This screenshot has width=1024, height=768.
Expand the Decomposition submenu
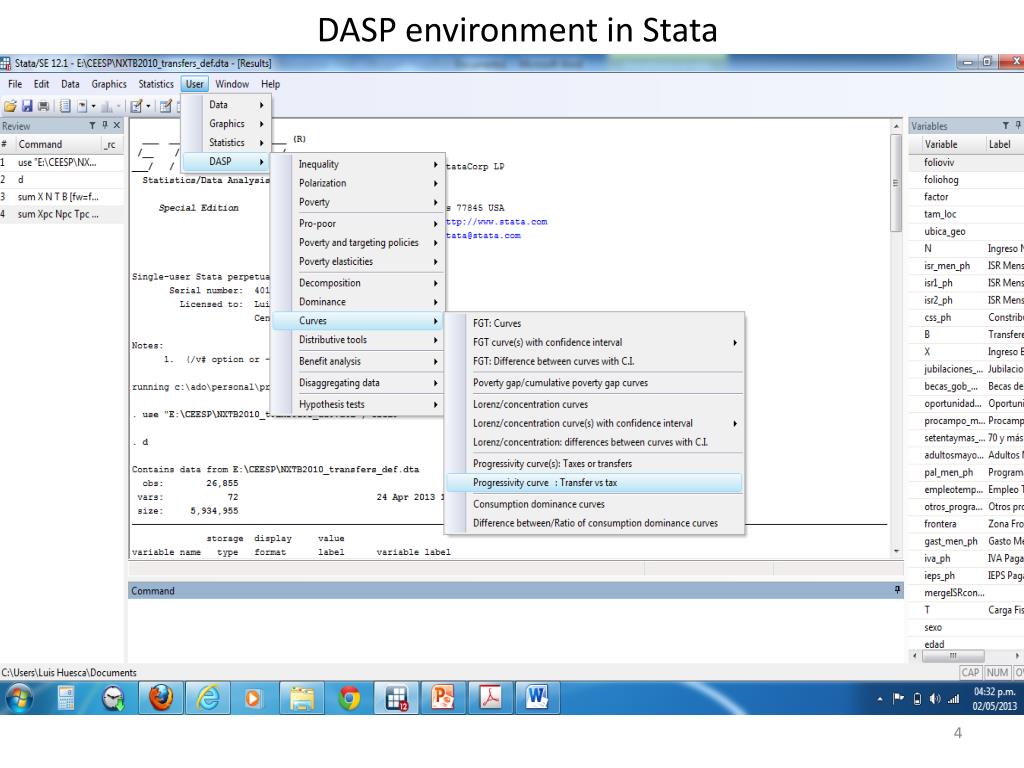pyautogui.click(x=358, y=283)
